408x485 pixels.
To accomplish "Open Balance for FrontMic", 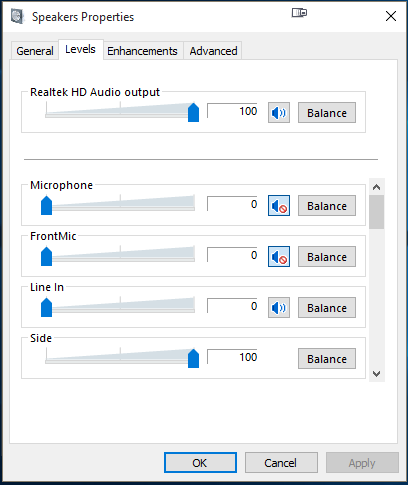I will click(x=327, y=257).
